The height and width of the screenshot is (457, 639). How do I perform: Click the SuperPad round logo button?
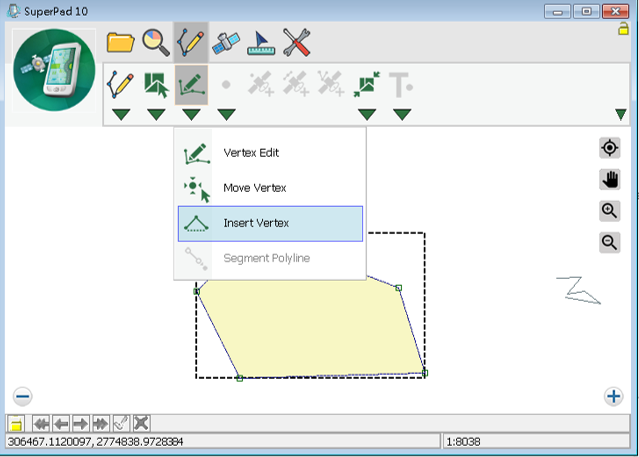[54, 76]
